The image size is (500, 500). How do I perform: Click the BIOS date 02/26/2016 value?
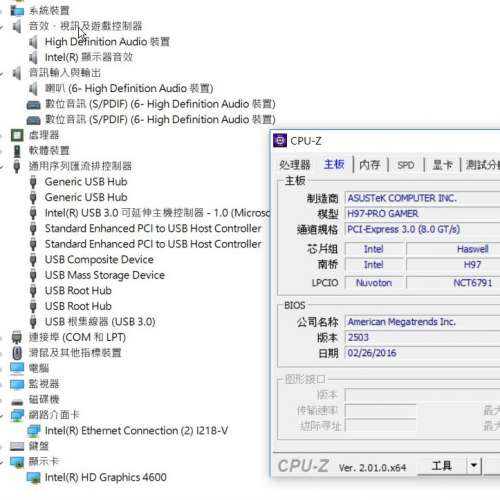(x=372, y=353)
